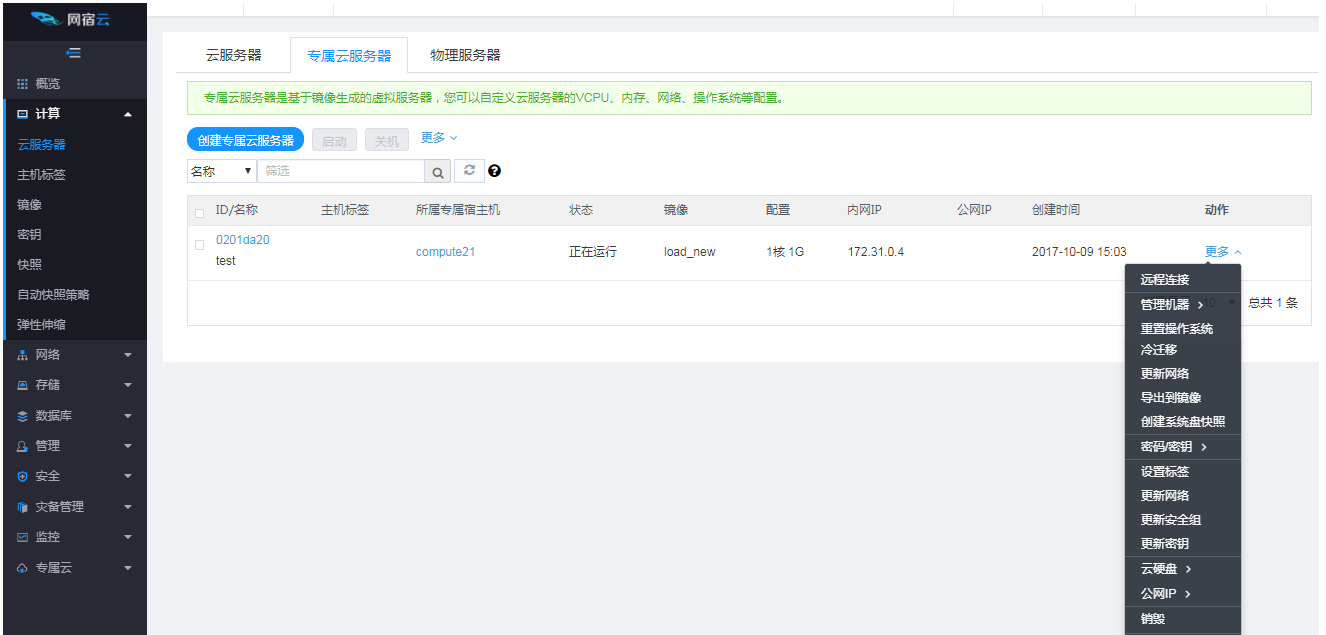This screenshot has width=1326, height=635.
Task: Check the checkbox for server 0201da20
Action: 198,245
